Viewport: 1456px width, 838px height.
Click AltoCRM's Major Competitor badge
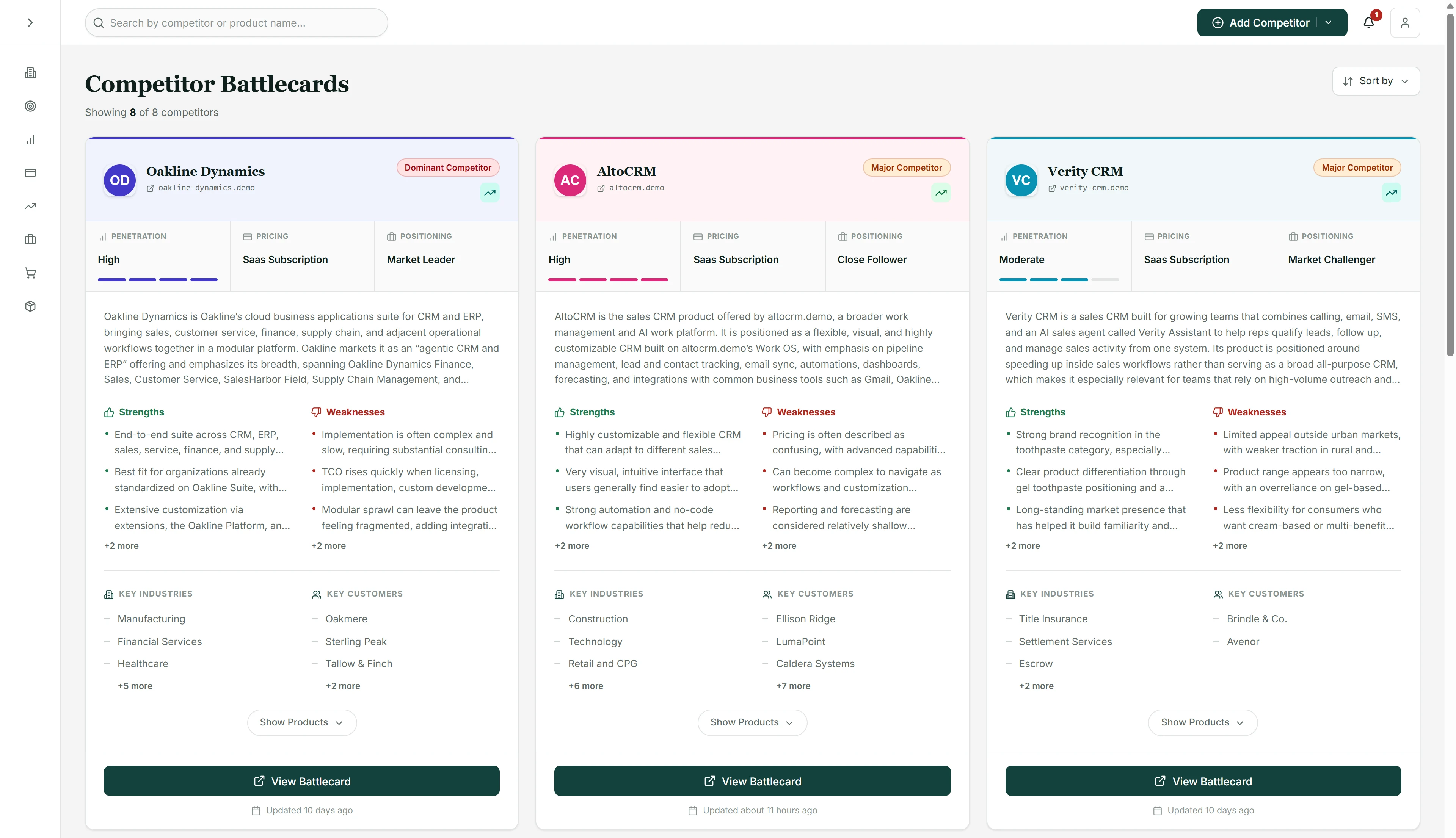[906, 168]
